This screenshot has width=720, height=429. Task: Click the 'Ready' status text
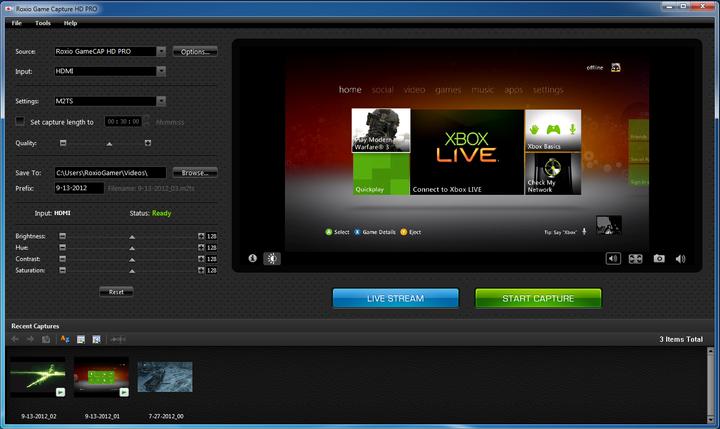click(x=161, y=213)
